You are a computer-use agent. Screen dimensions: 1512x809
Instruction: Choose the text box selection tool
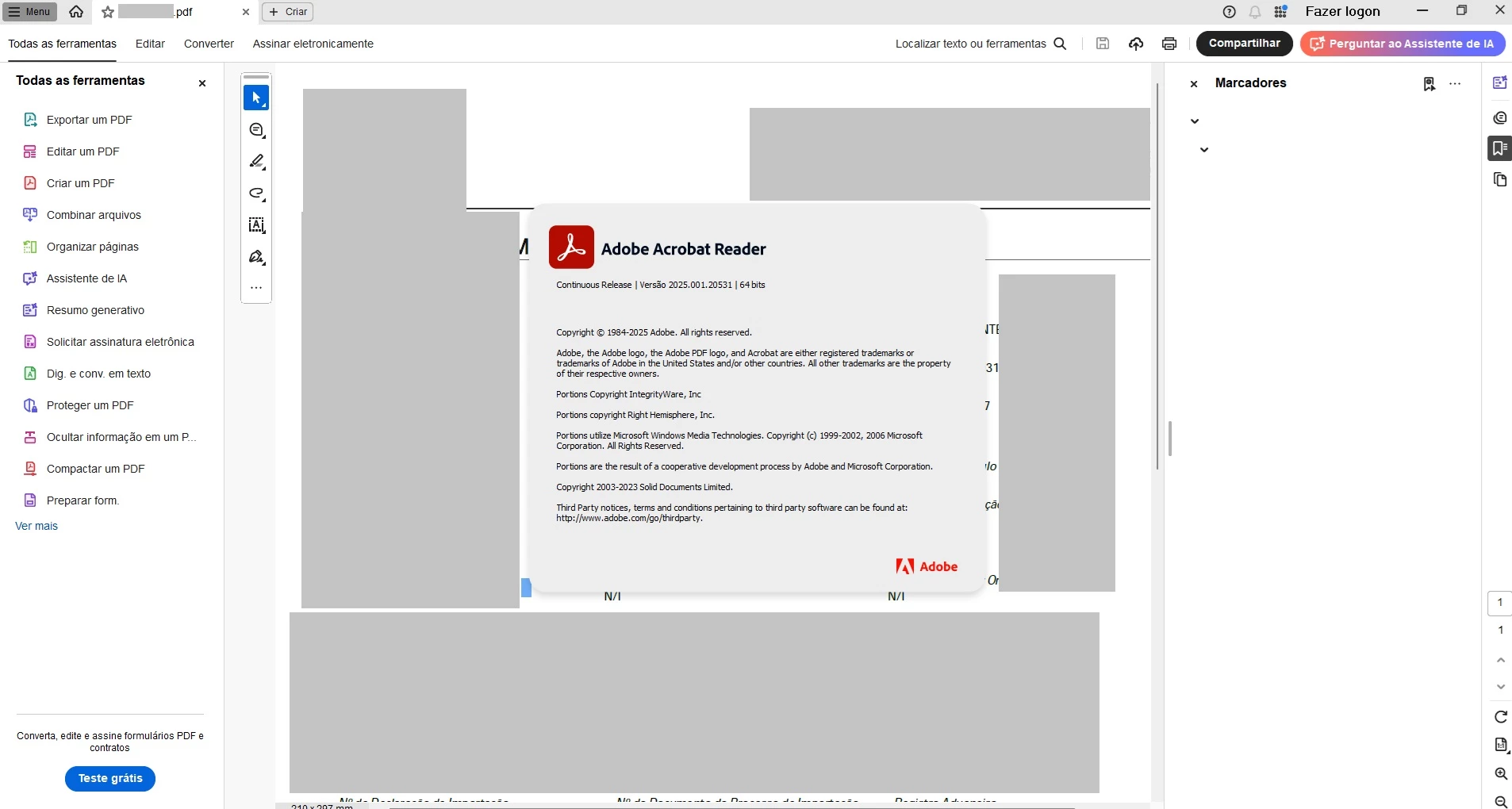point(256,225)
